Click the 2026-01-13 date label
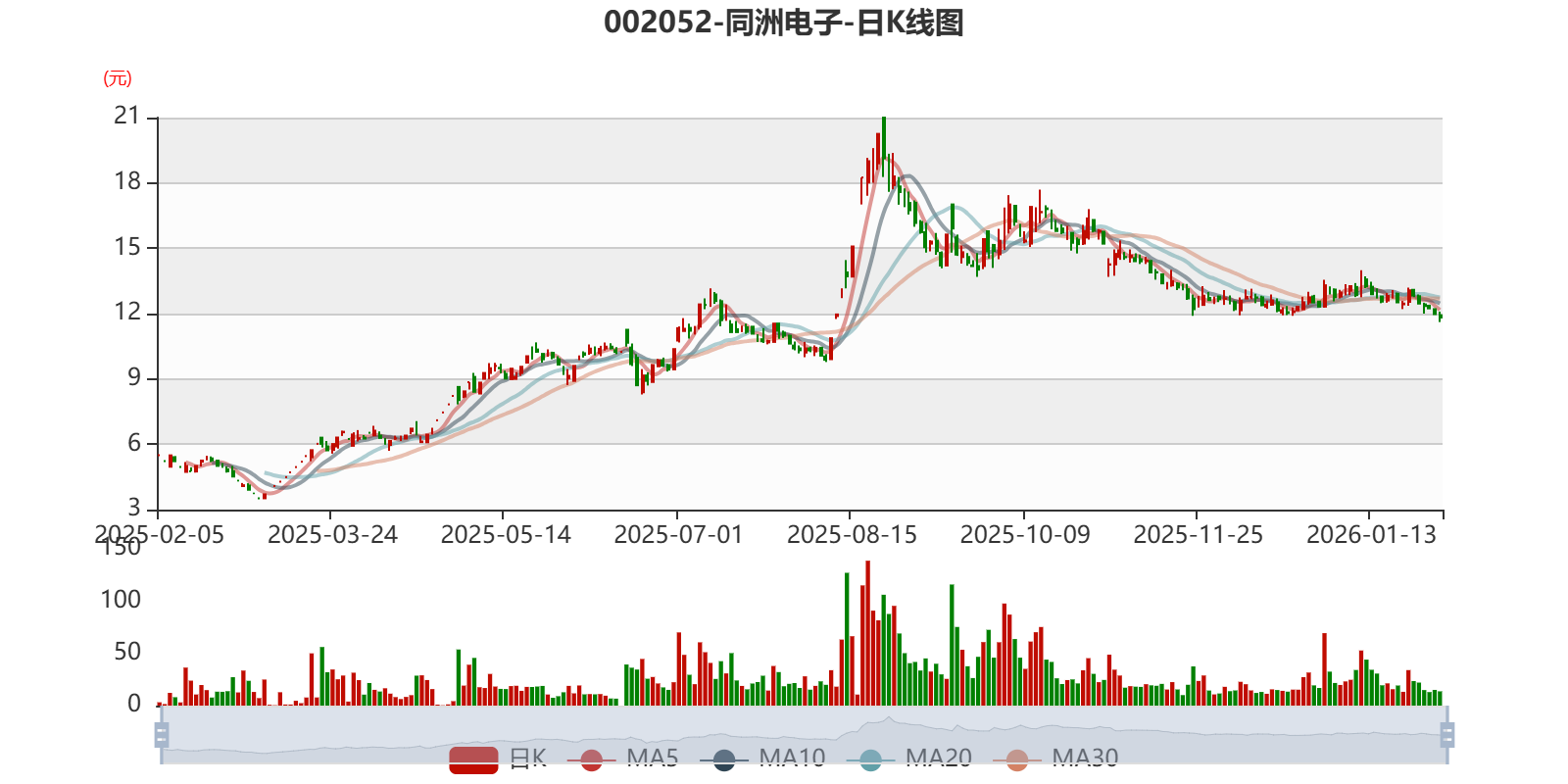The width and height of the screenshot is (1568, 784). pyautogui.click(x=1371, y=535)
